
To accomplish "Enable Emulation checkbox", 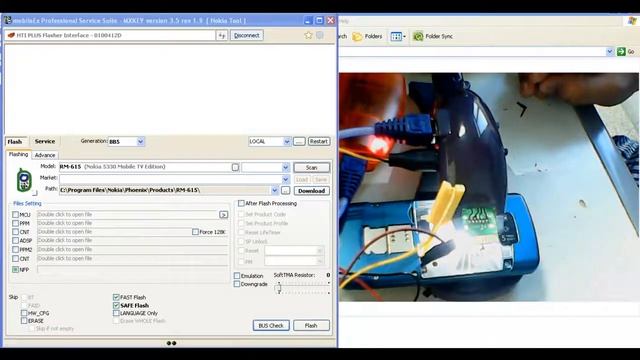I will tap(237, 276).
